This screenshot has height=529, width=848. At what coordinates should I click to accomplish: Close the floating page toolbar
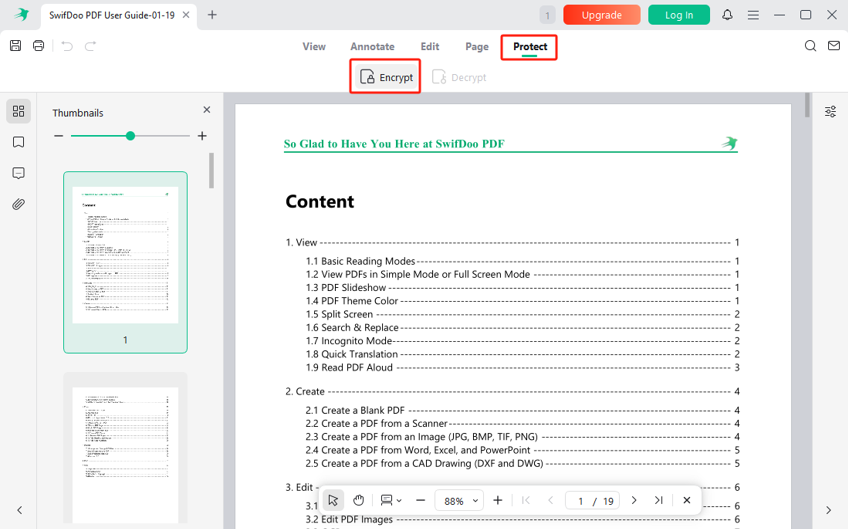pyautogui.click(x=686, y=500)
